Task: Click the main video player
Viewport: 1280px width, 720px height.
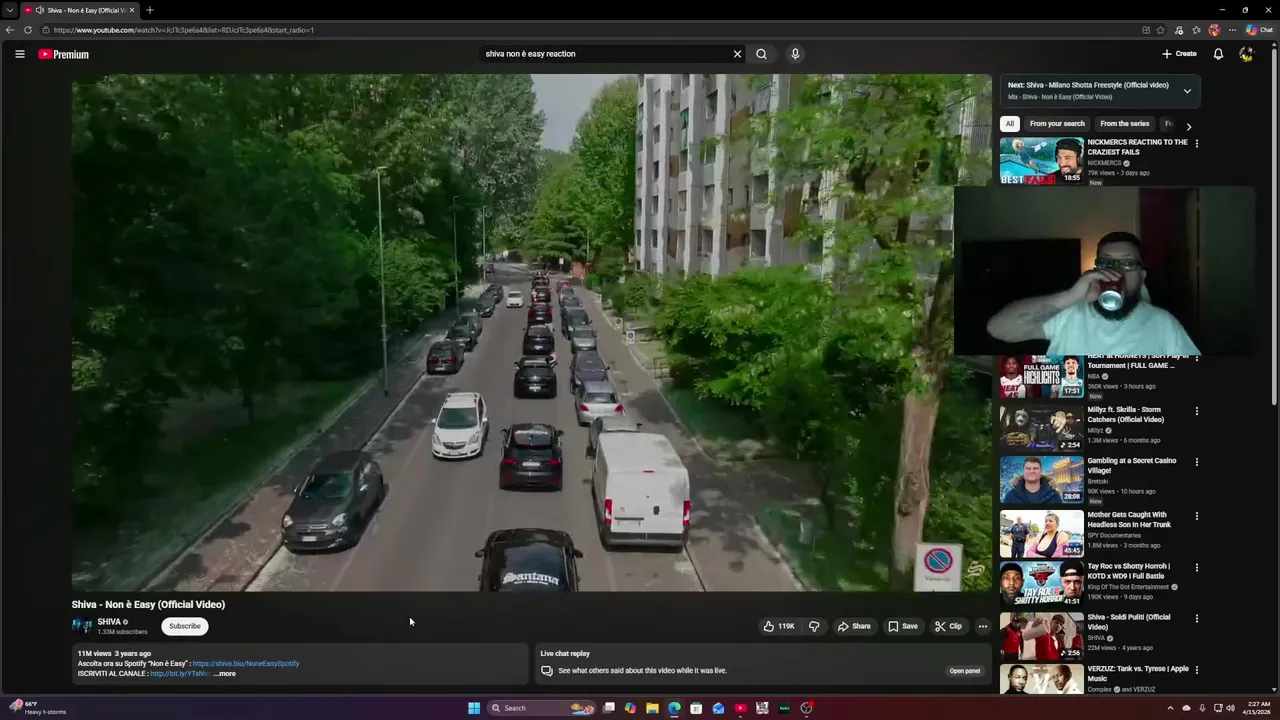Action: [x=531, y=333]
